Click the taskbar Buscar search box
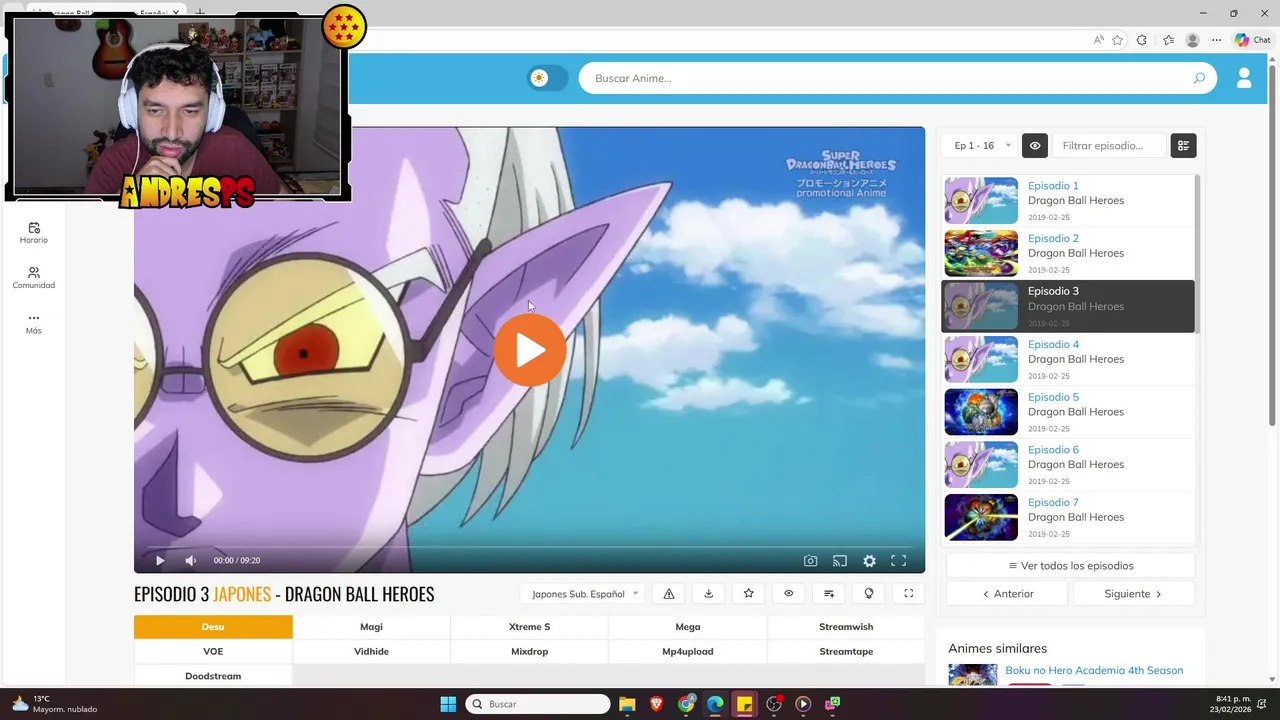Image resolution: width=1280 pixels, height=720 pixels. [538, 704]
